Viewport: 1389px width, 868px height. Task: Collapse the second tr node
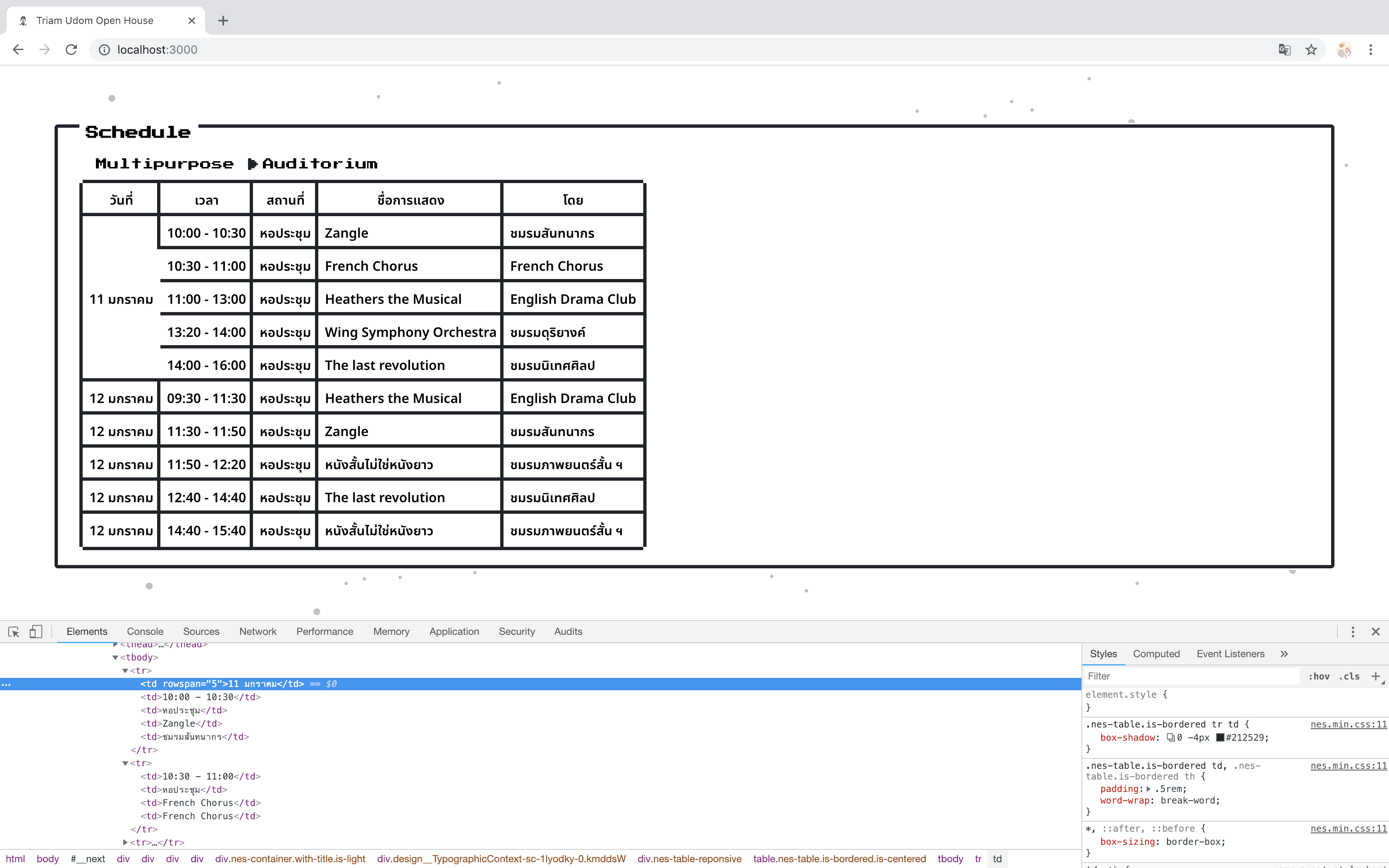pos(125,763)
